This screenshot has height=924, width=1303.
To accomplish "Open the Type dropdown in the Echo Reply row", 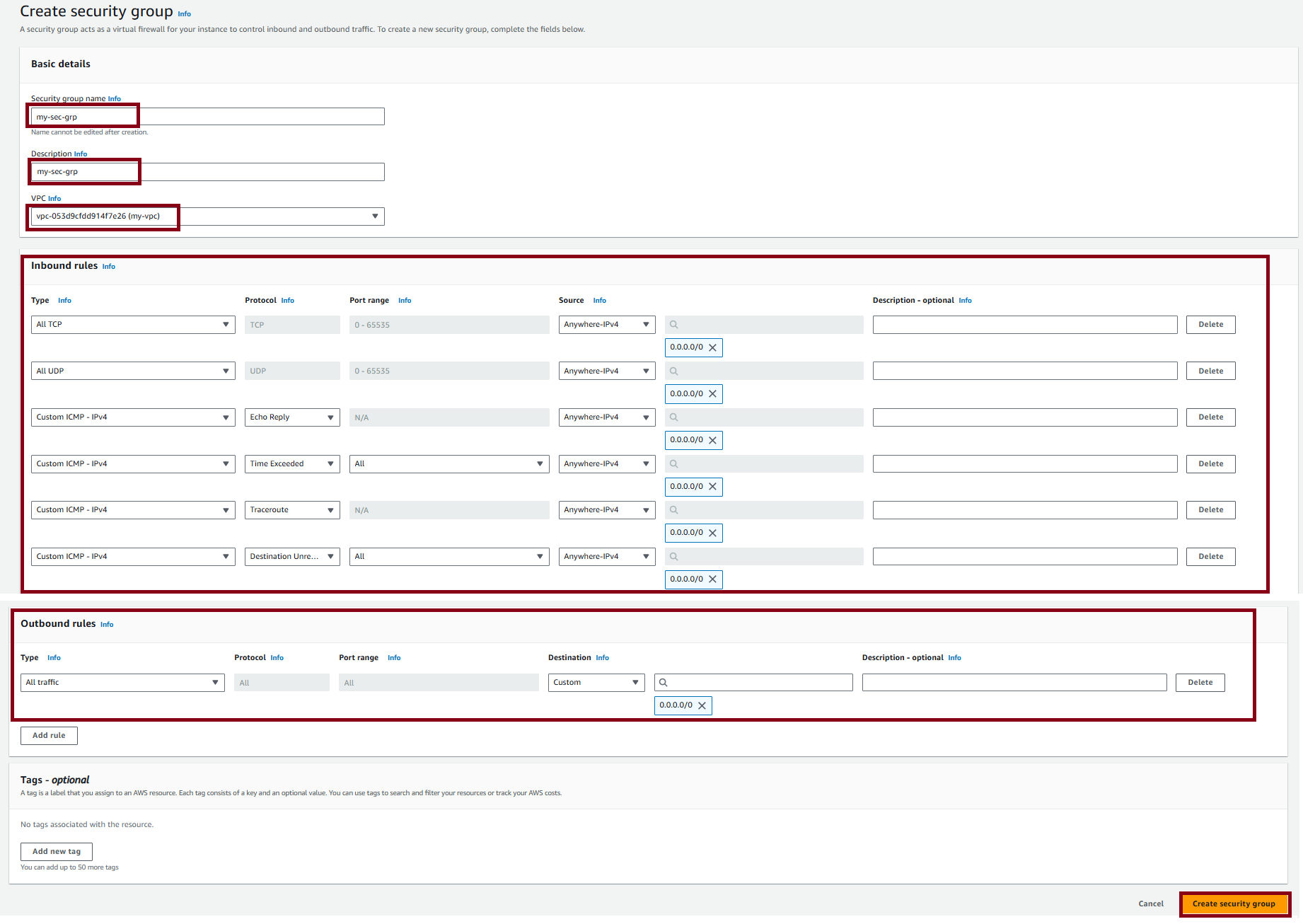I will tap(133, 417).
